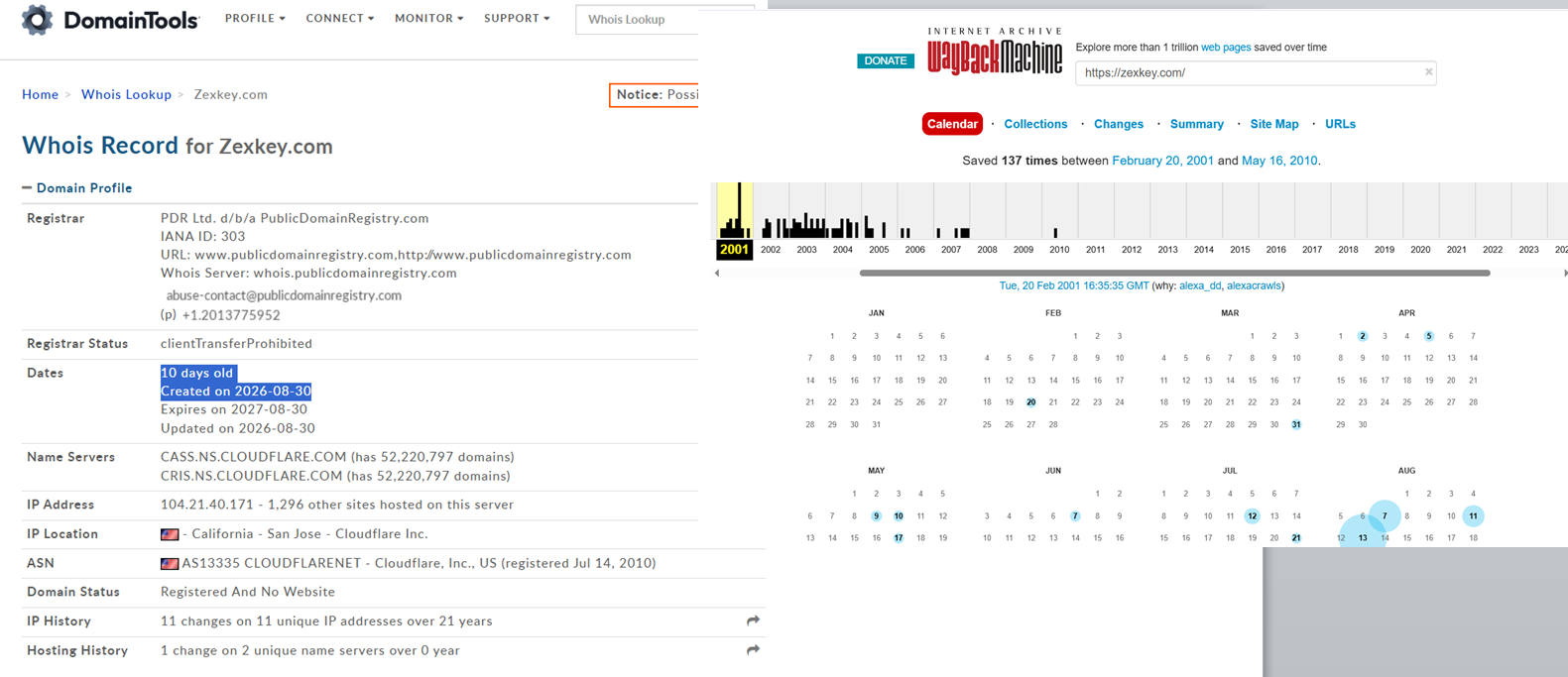Open the URLs tab
This screenshot has width=1568, height=677.
[x=1340, y=124]
